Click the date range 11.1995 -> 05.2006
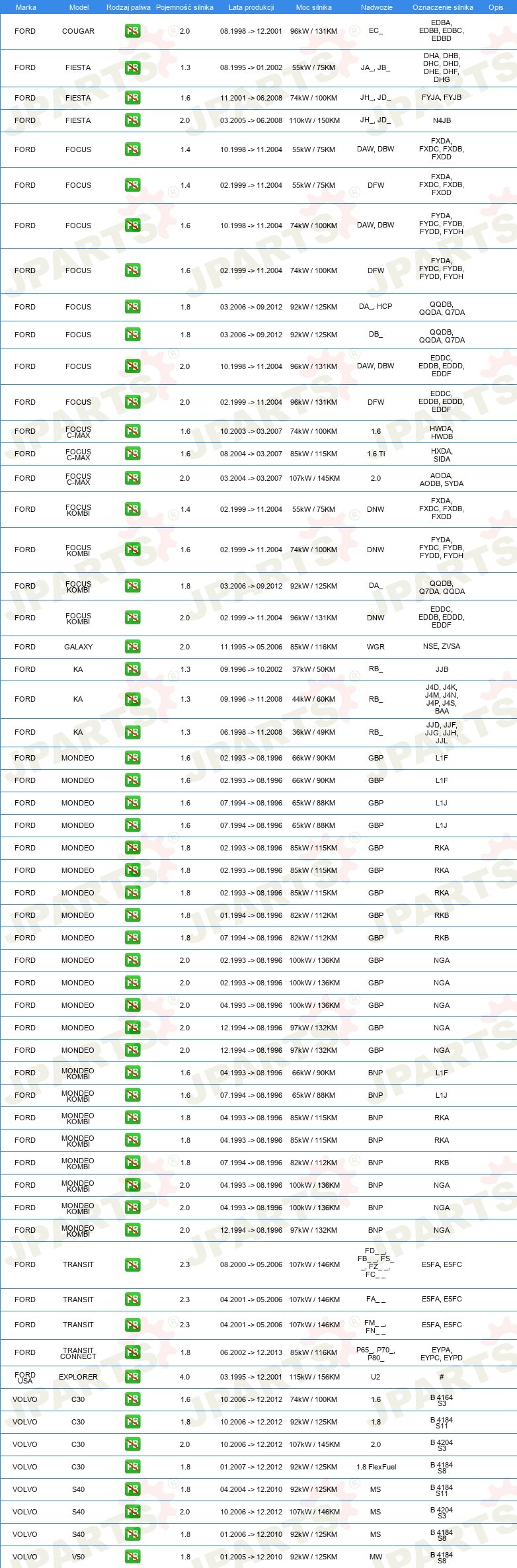The height and width of the screenshot is (1568, 517). [251, 647]
